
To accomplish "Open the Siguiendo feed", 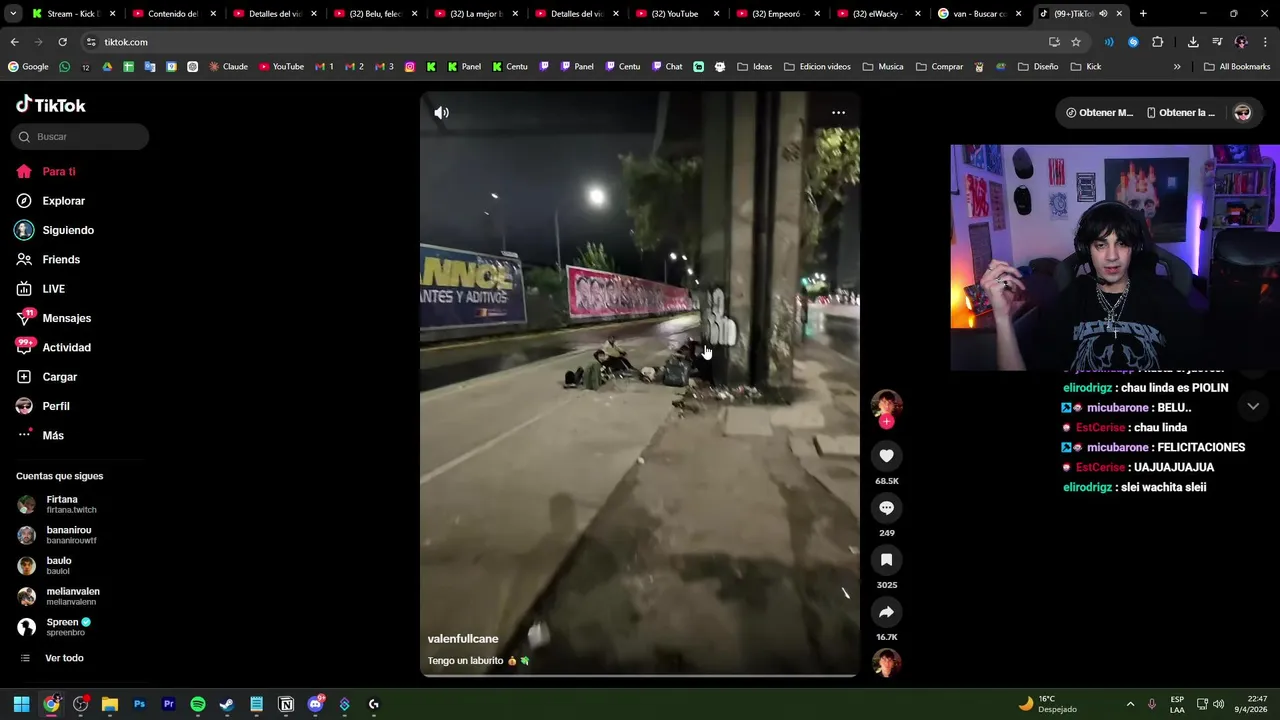I will point(67,230).
